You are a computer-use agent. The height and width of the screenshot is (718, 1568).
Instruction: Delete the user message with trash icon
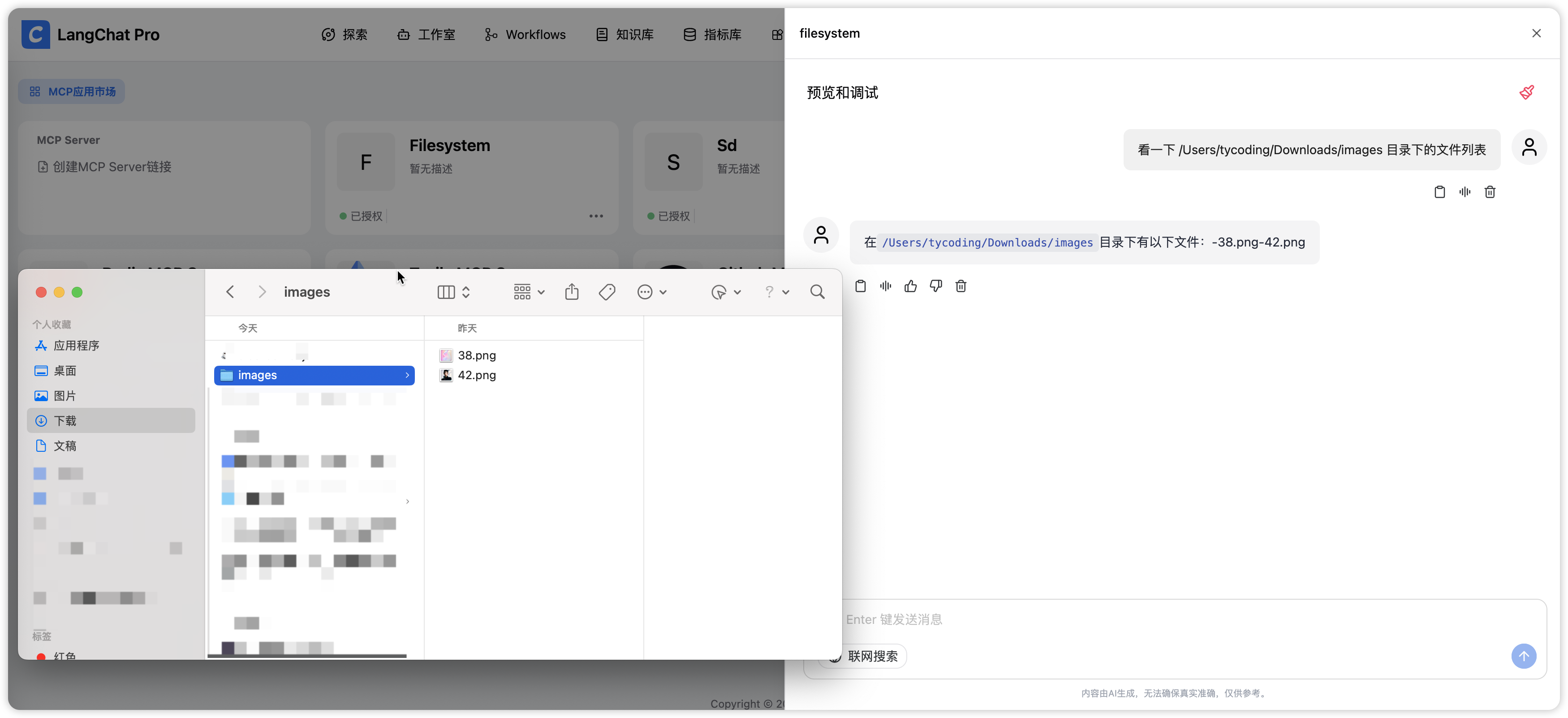[x=1490, y=192]
